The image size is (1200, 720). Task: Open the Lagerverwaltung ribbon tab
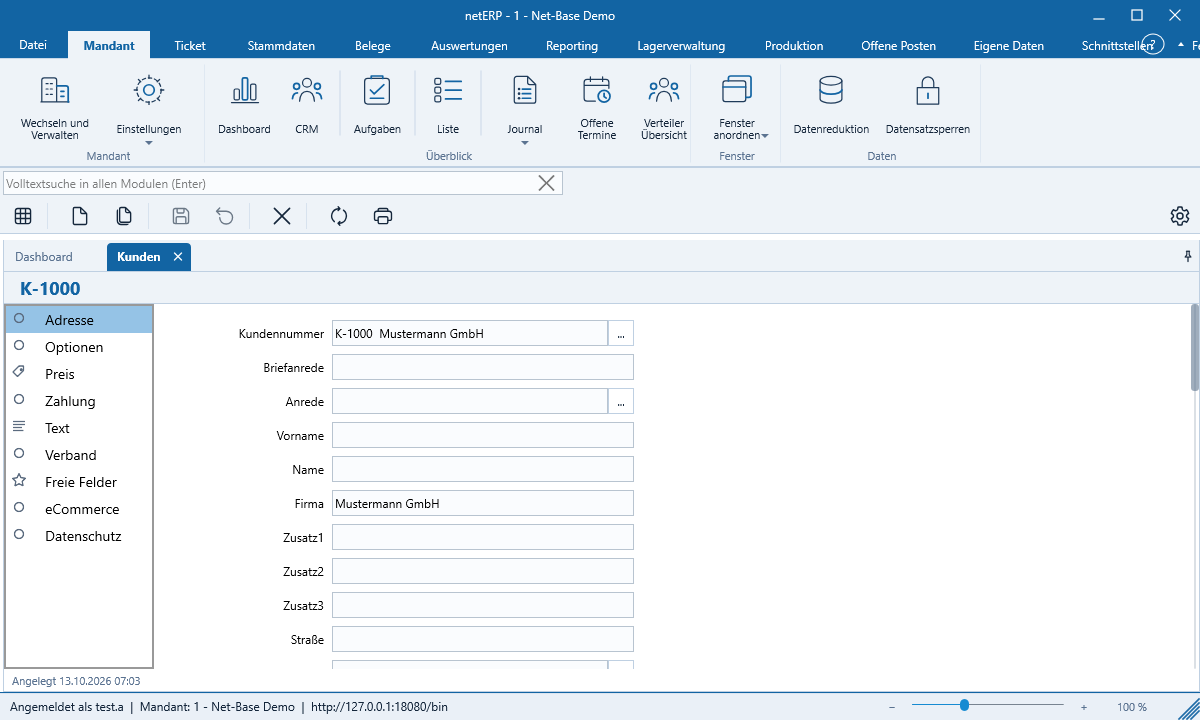(x=681, y=45)
